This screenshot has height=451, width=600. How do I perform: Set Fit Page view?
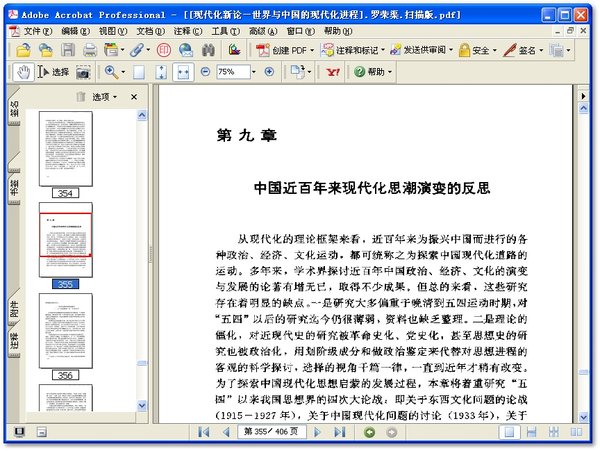point(161,72)
